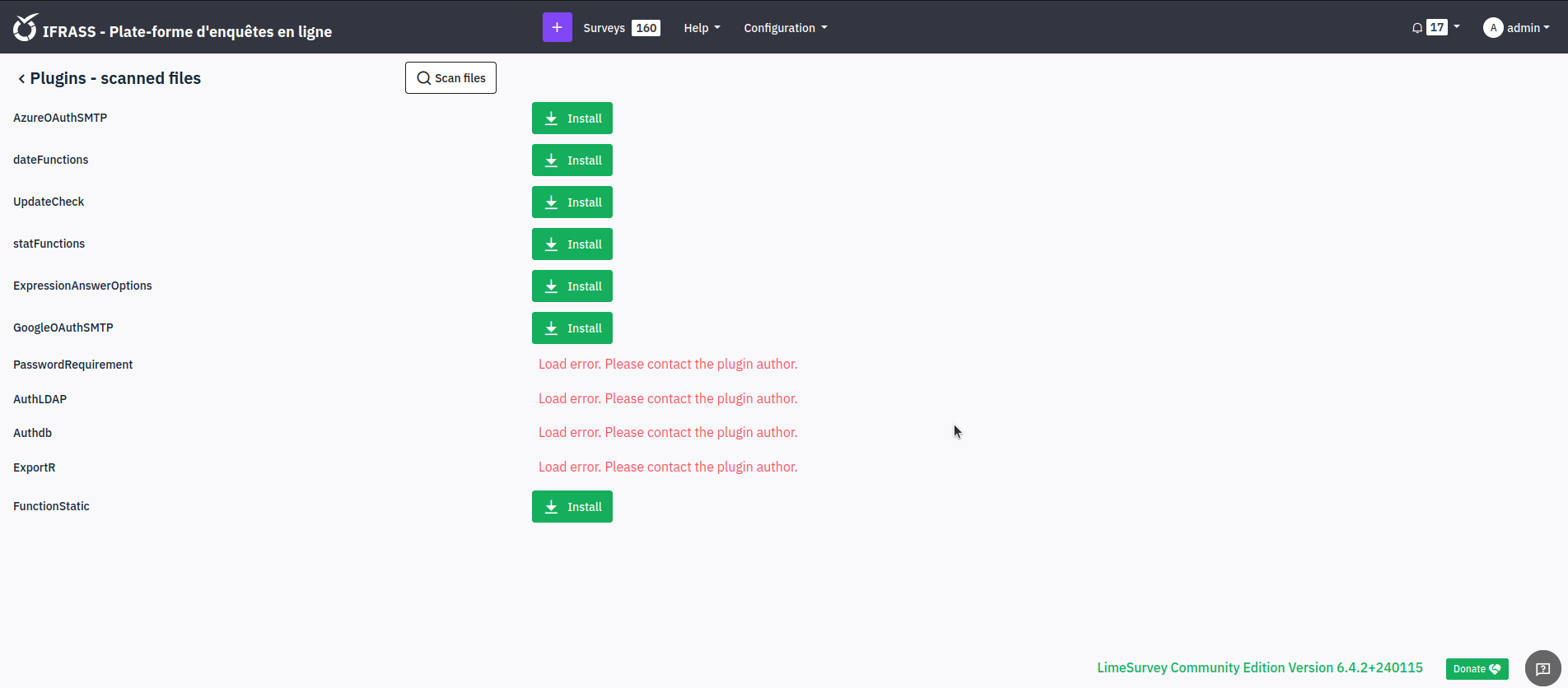Click the back chevron beside Plugins title
1568x688 pixels.
click(21, 79)
